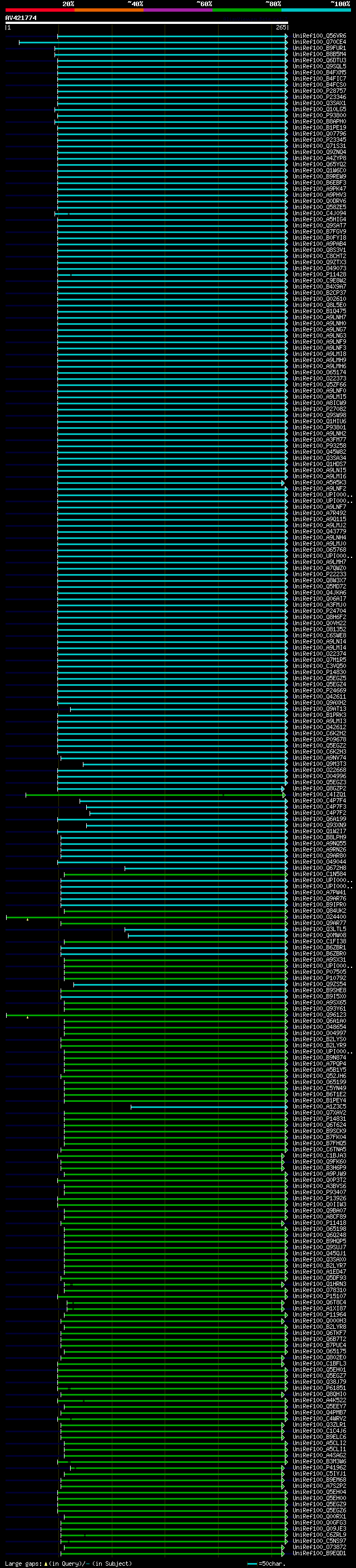Select the UniRef100_P93407 label

319,1193
